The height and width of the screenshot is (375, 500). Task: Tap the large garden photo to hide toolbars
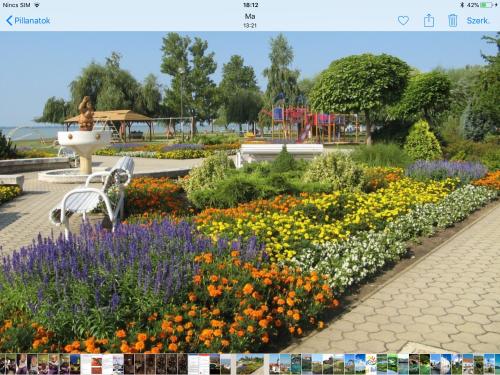(x=250, y=192)
